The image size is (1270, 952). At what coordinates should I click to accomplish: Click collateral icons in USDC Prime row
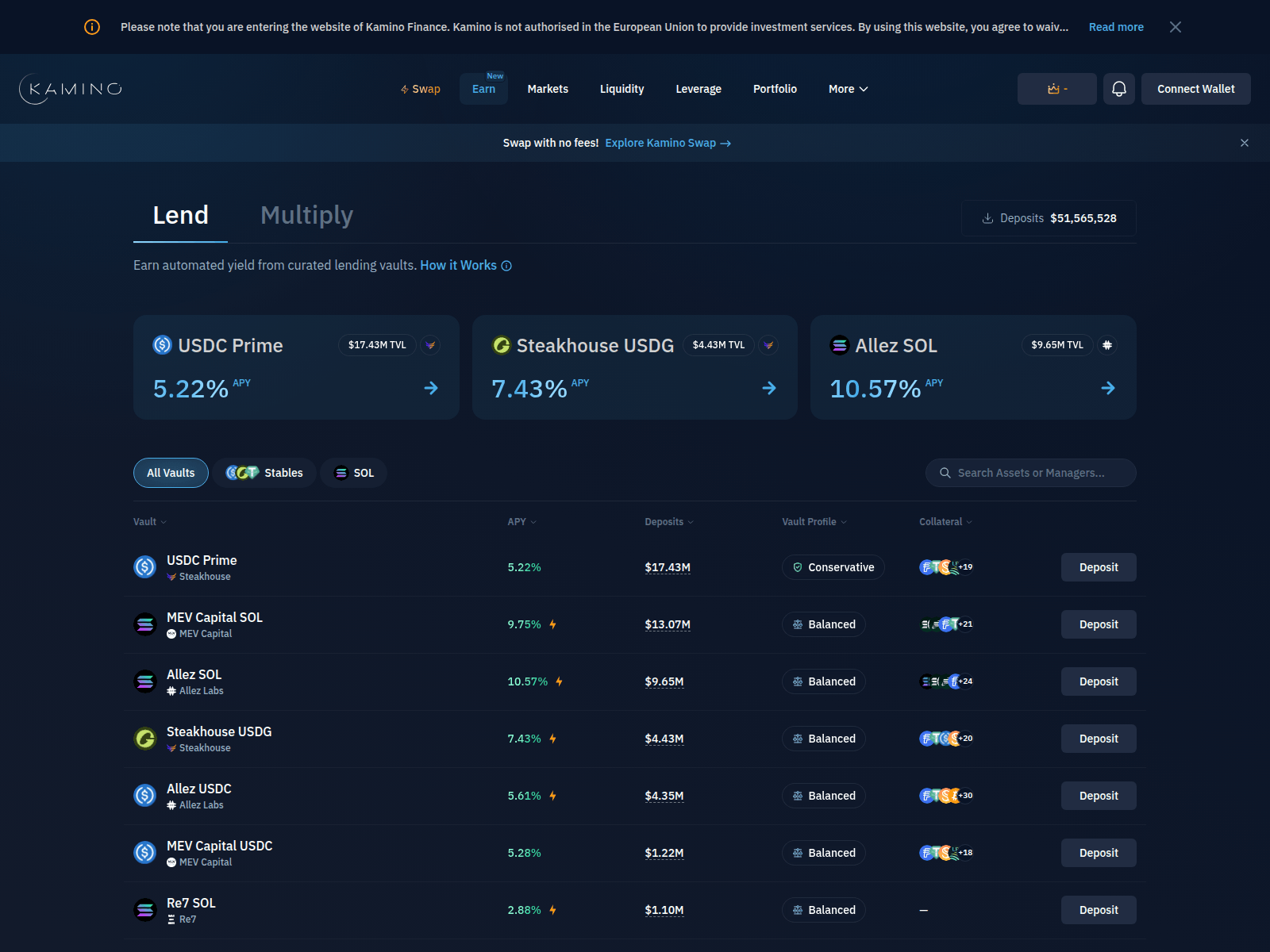946,567
